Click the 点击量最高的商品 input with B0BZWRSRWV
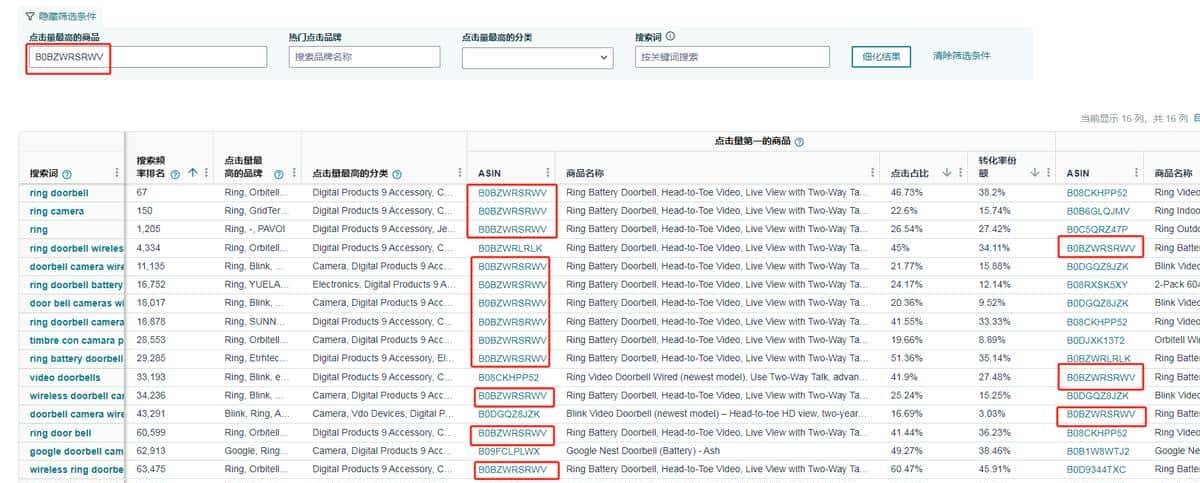The height and width of the screenshot is (483, 1200). point(147,57)
